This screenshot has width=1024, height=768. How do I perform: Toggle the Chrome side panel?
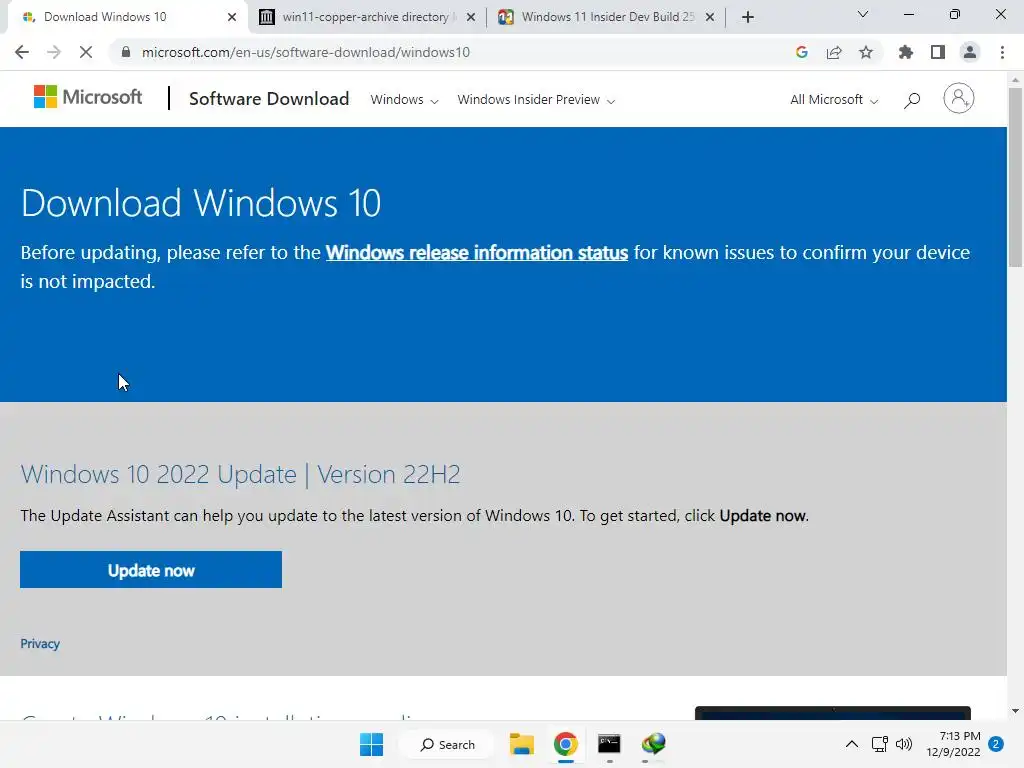(x=938, y=52)
